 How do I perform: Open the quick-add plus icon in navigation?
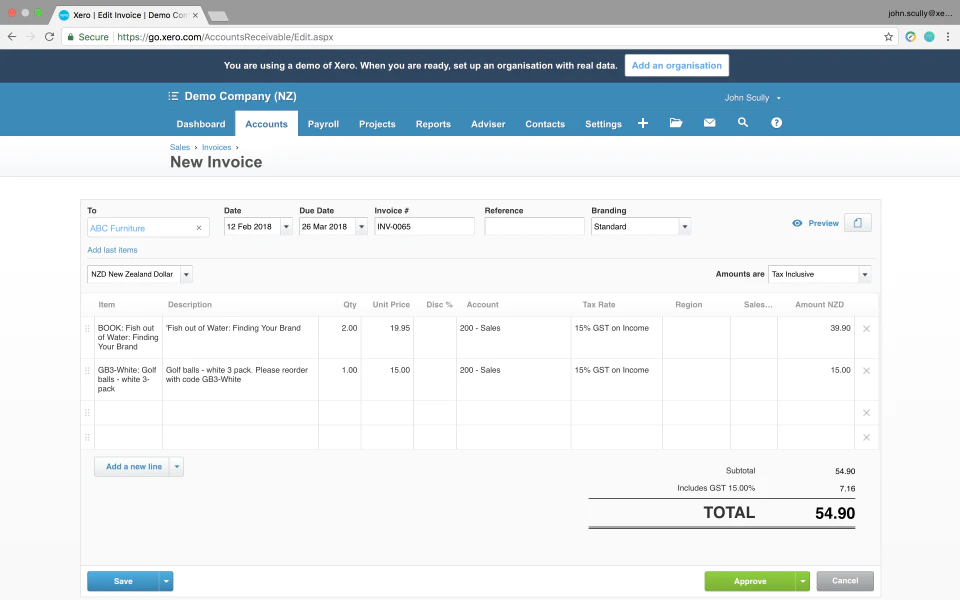coord(642,123)
